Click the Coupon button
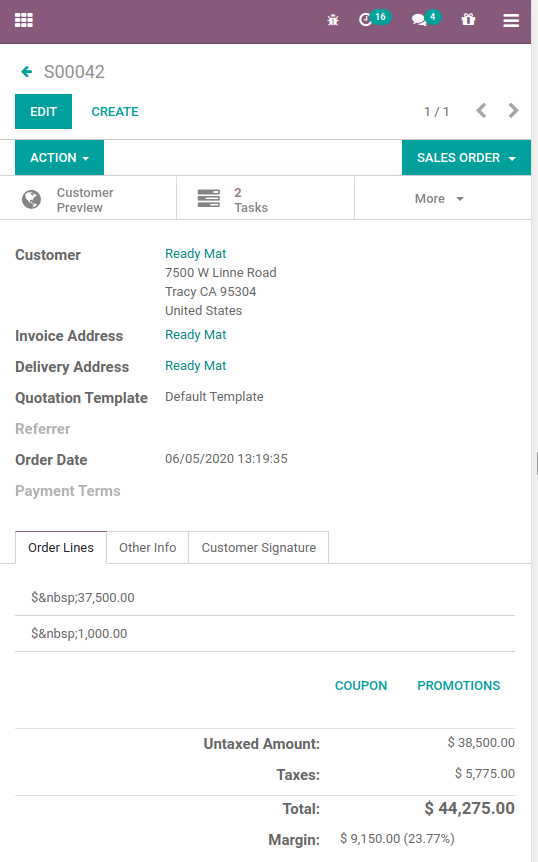Viewport: 538px width, 862px height. coord(361,686)
